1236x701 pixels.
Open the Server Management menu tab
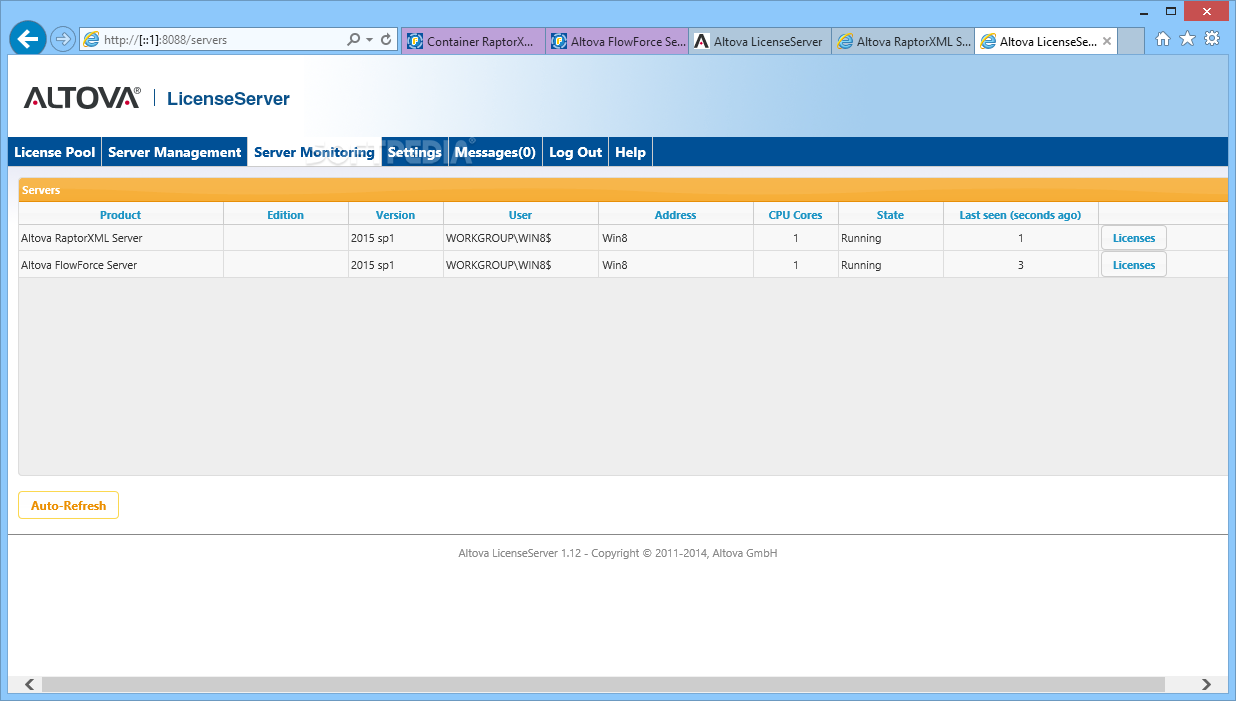click(x=175, y=152)
